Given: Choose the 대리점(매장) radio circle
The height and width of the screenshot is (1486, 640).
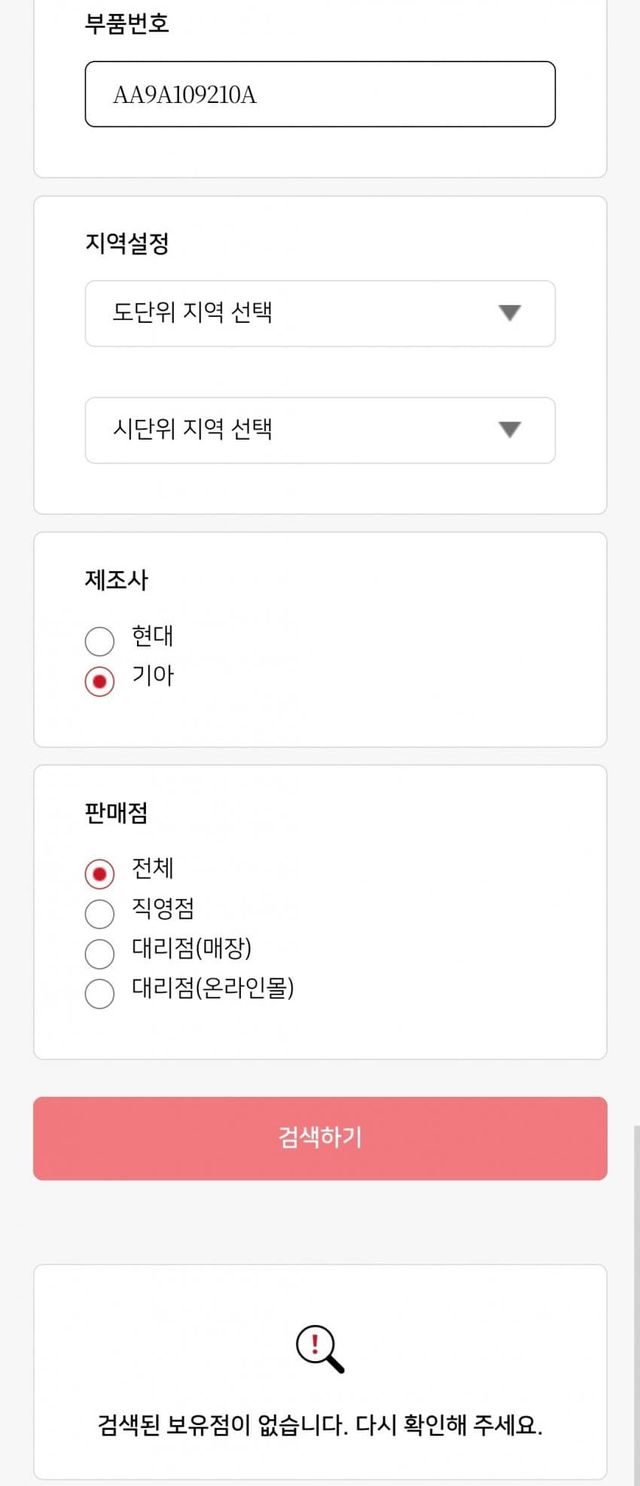Looking at the screenshot, I should pyautogui.click(x=100, y=954).
